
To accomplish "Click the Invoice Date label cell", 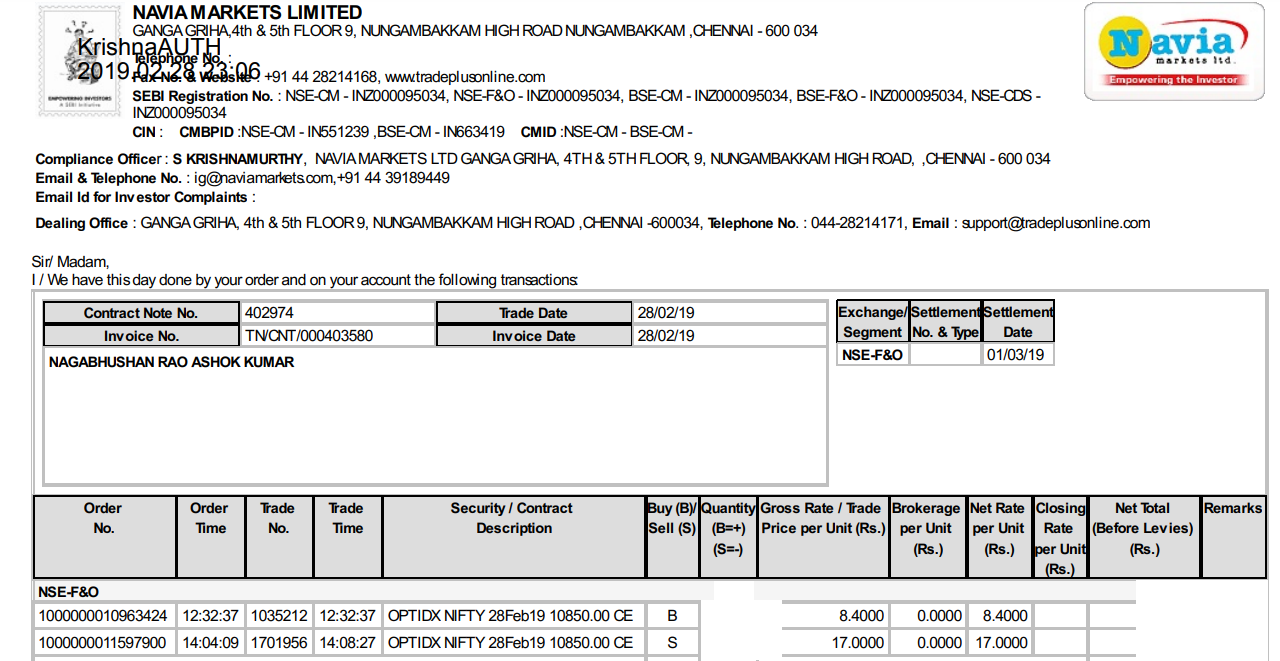I will 534,336.
